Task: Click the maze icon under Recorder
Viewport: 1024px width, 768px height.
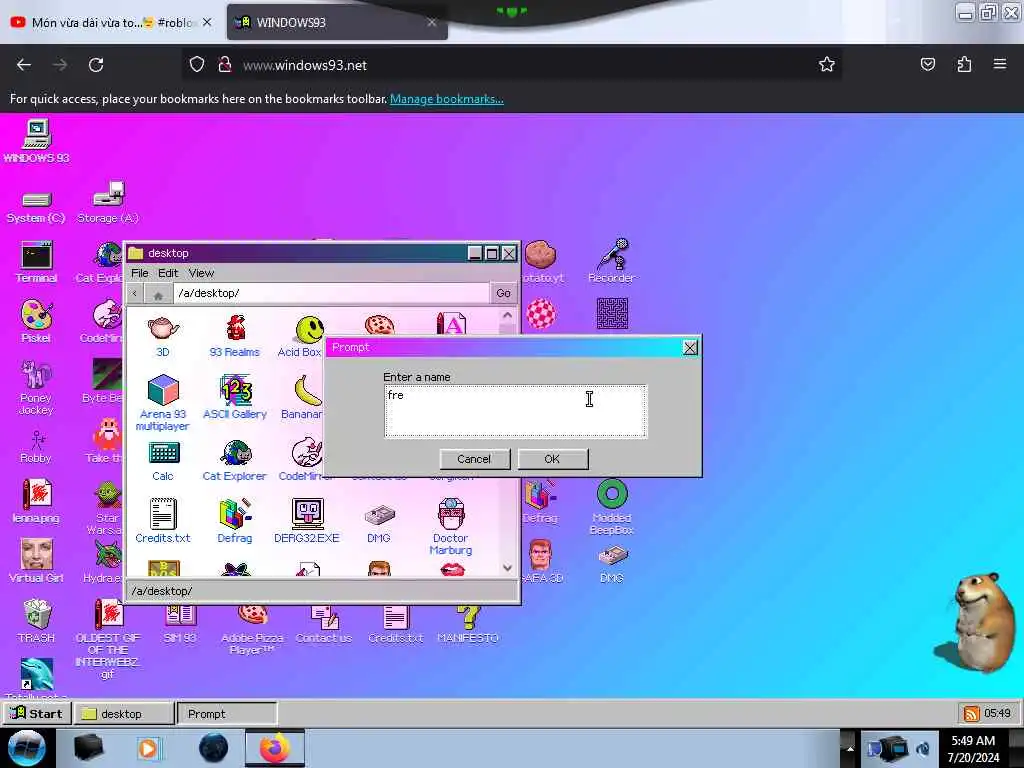Action: click(612, 313)
